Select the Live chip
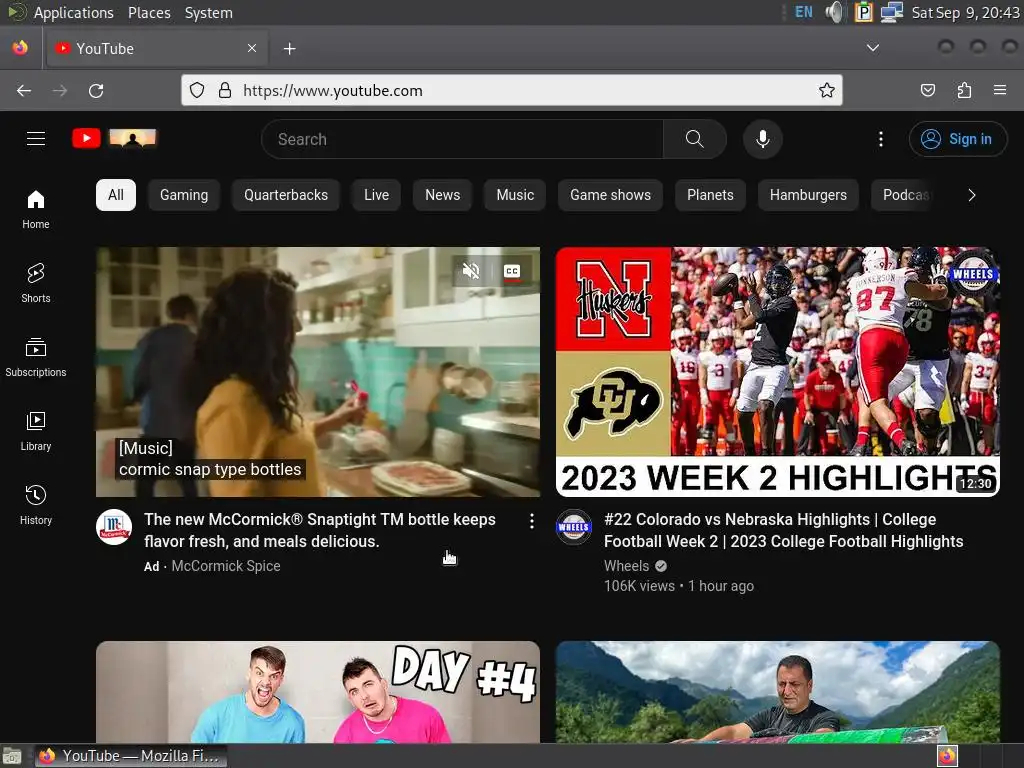1024x768 pixels. 376,195
